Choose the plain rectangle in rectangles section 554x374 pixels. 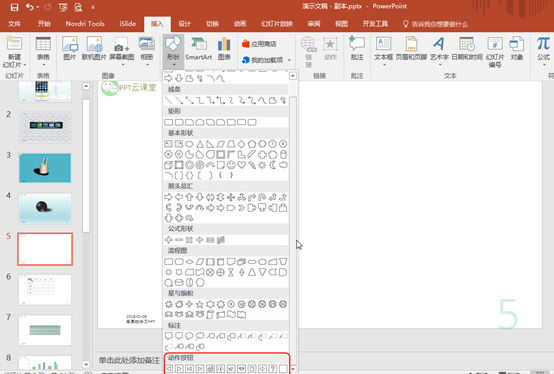point(169,122)
